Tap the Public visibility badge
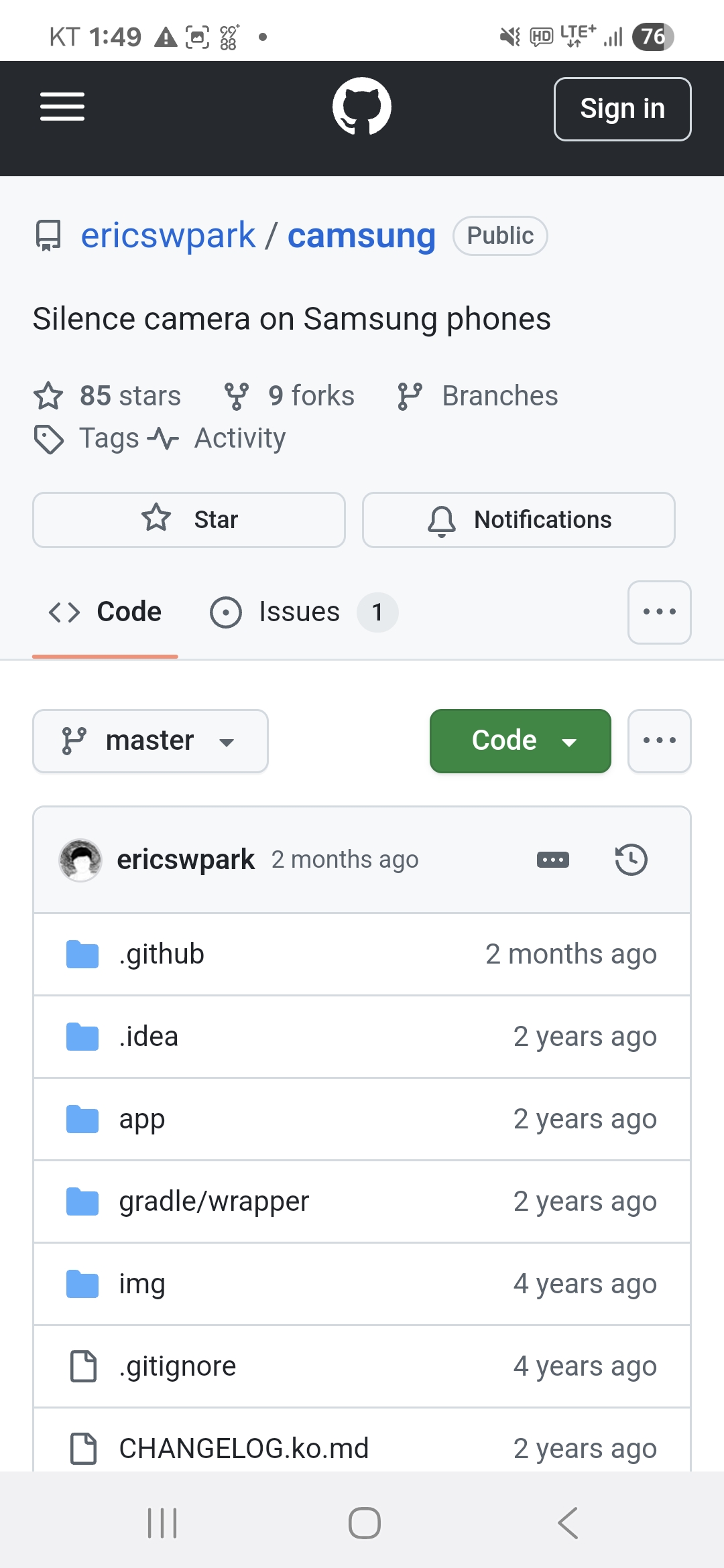Screen dimensions: 724x1568 500,236
